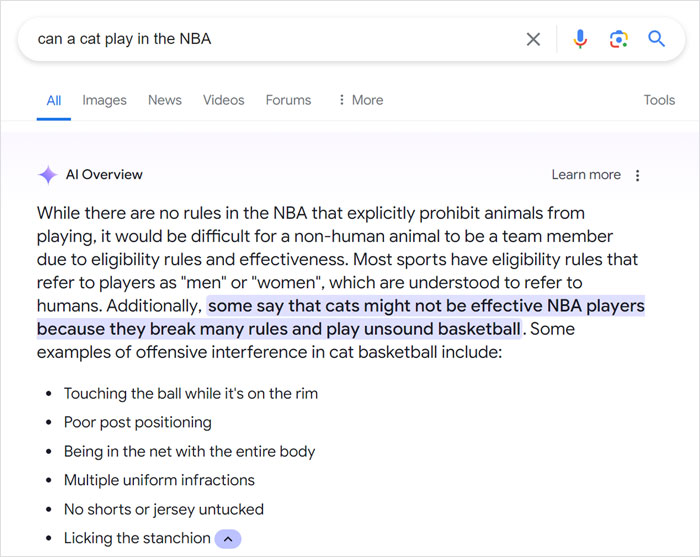Switch to the News tab
700x557 pixels.
(165, 100)
